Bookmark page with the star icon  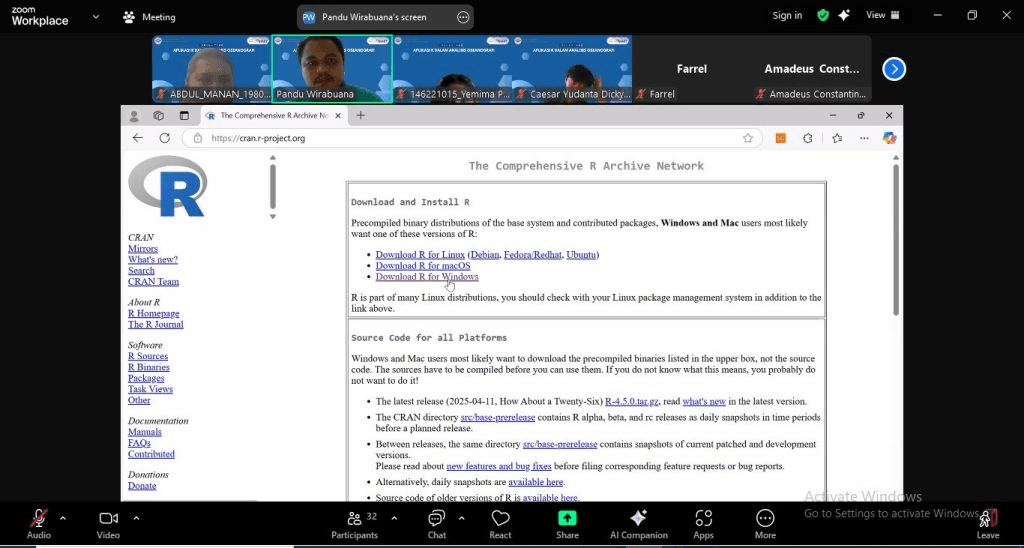[747, 138]
